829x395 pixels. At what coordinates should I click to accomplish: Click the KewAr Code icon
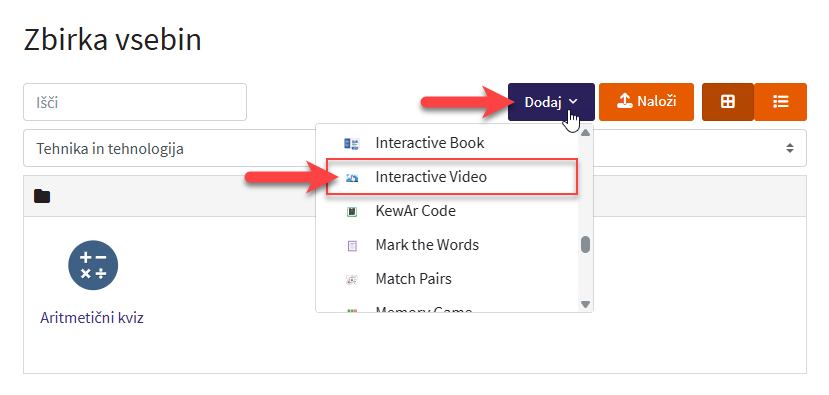point(352,212)
